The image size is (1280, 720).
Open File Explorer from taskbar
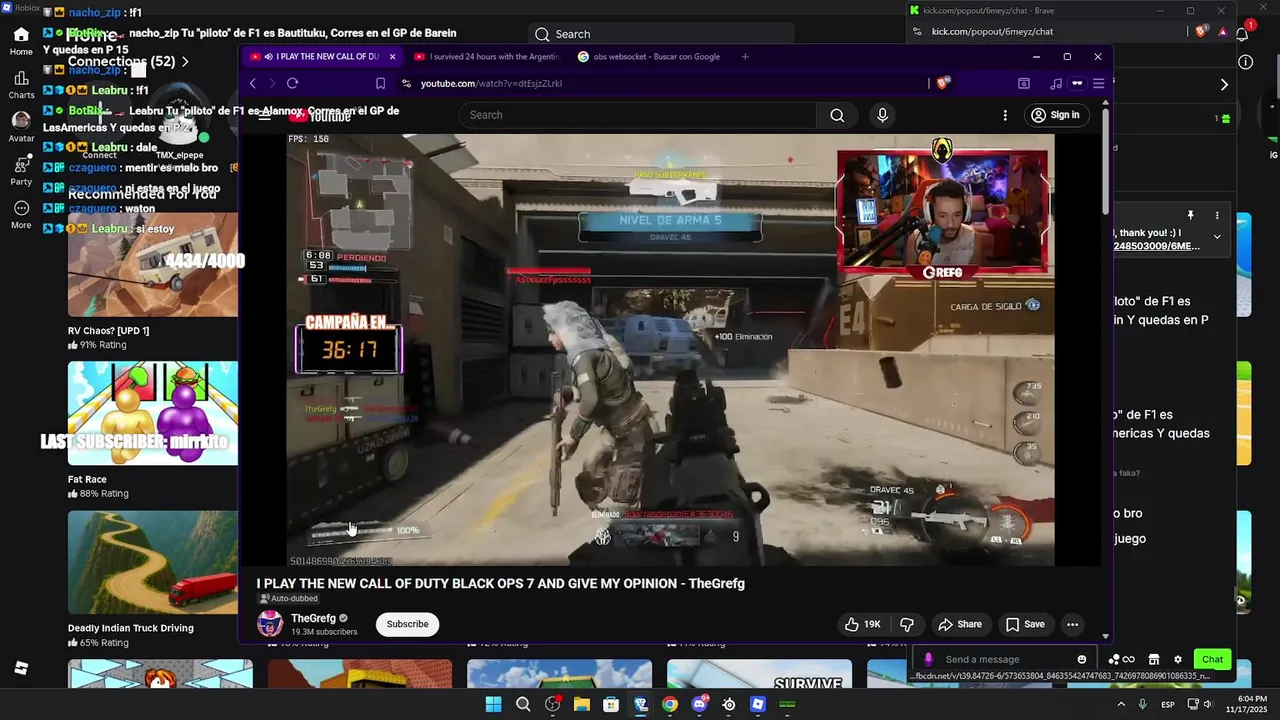click(582, 704)
